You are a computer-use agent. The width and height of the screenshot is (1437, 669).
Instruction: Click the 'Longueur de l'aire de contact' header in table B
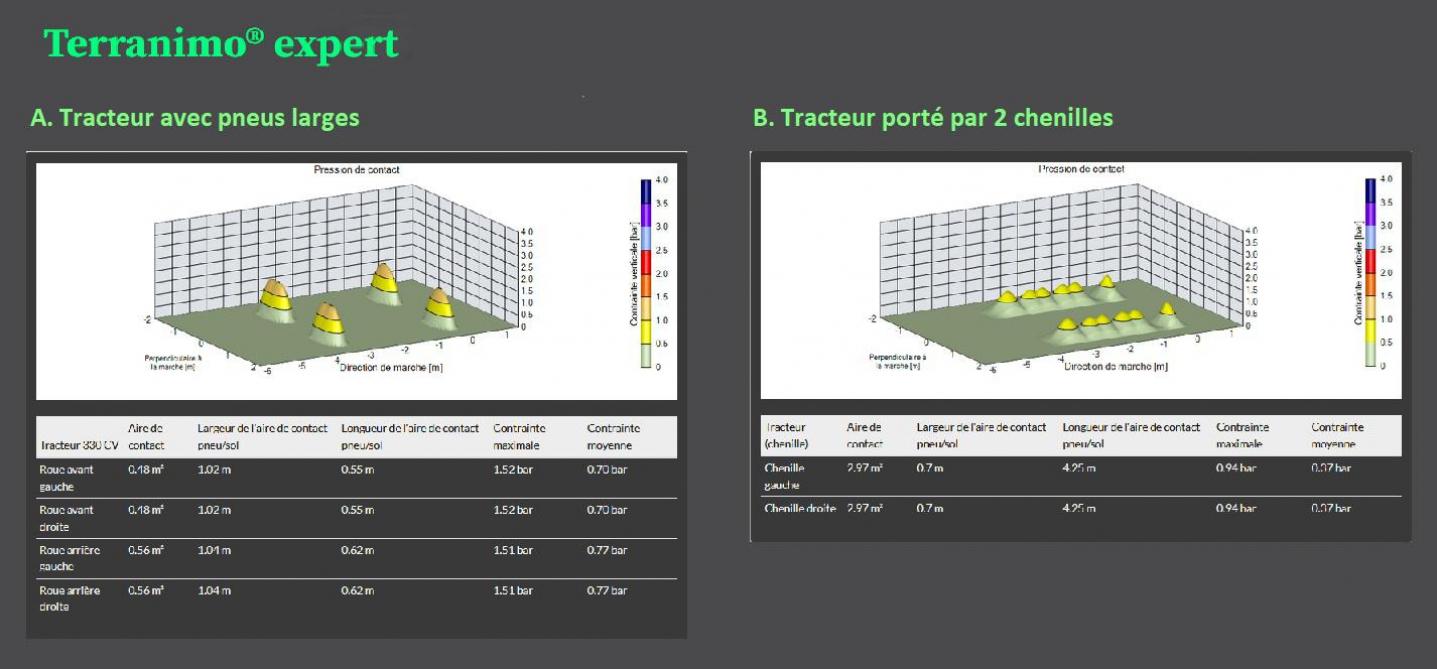point(1131,435)
